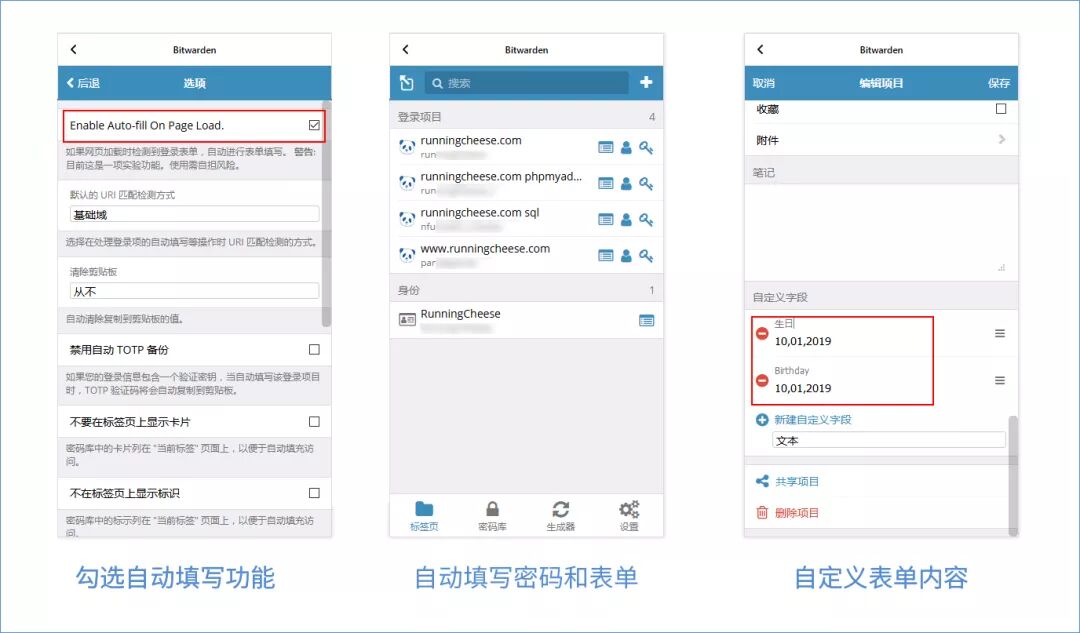Click the pop-out window icon beside search
Screen dimensions: 1080x633
(x=406, y=83)
